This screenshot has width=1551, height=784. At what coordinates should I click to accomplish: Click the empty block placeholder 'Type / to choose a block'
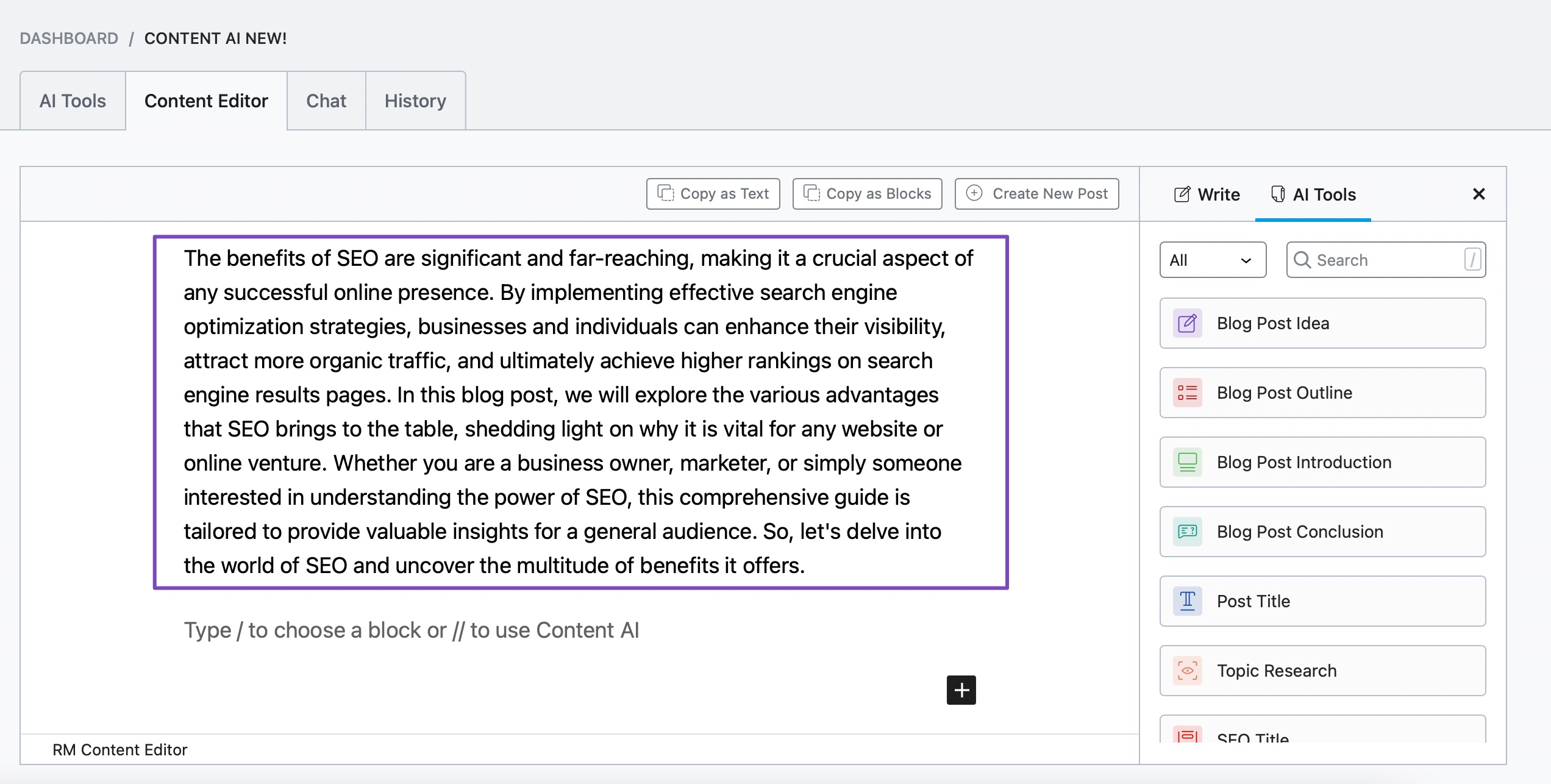[x=412, y=630]
